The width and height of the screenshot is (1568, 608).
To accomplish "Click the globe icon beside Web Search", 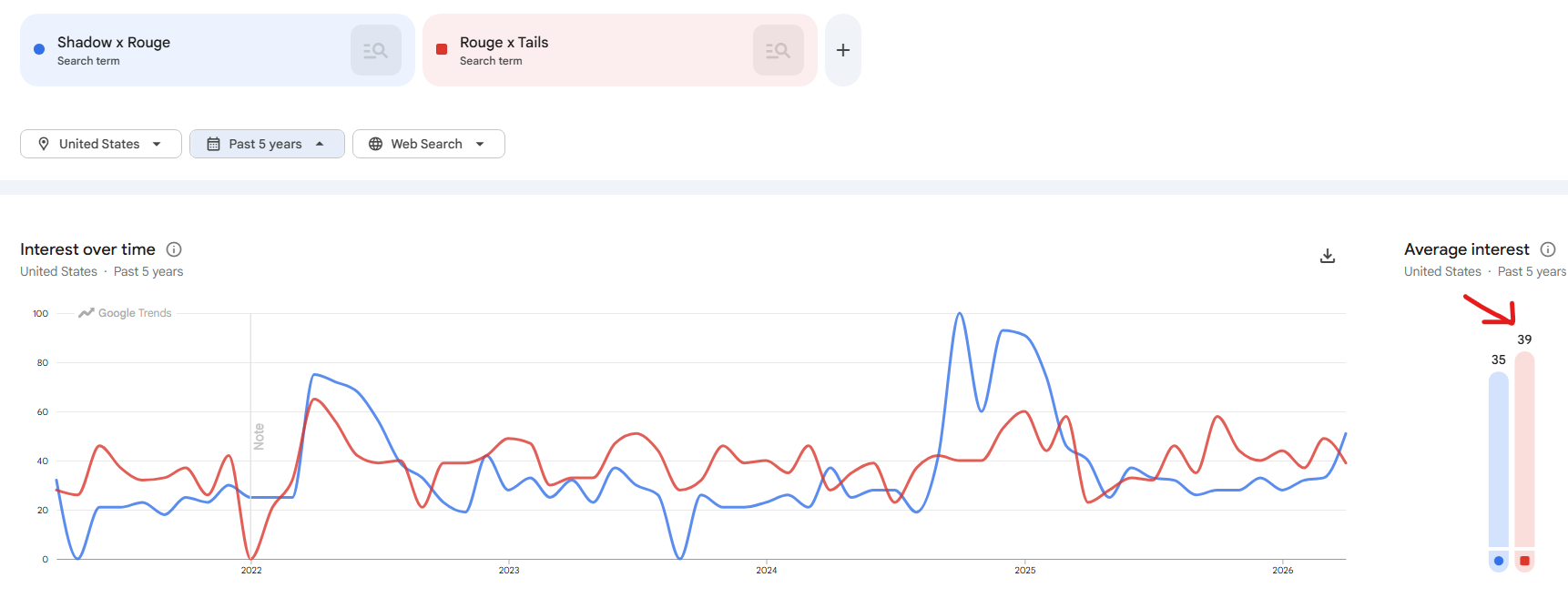I will (x=375, y=144).
